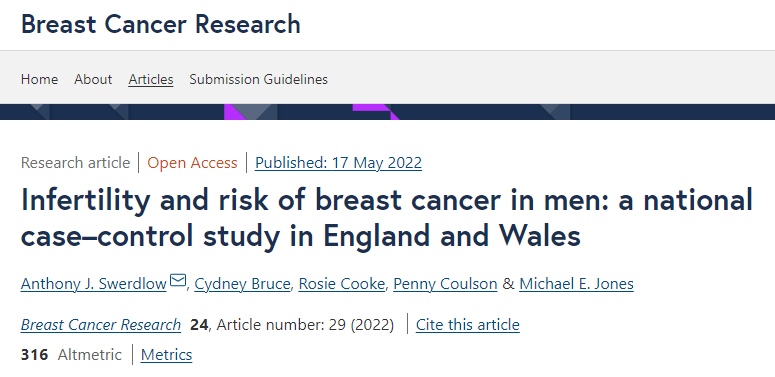Open Submission Guidelines page

coord(258,80)
